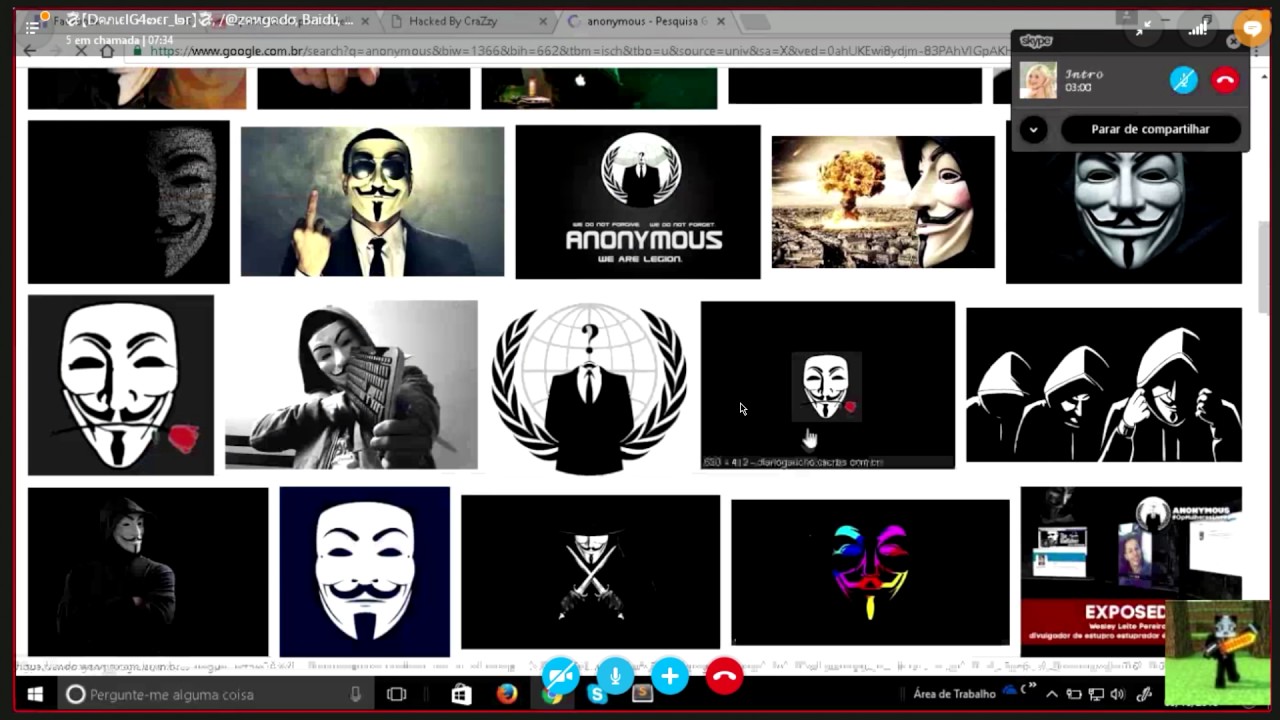The width and height of the screenshot is (1280, 720).
Task: Click Cortana microphone icon in search box
Action: pyautogui.click(x=356, y=694)
